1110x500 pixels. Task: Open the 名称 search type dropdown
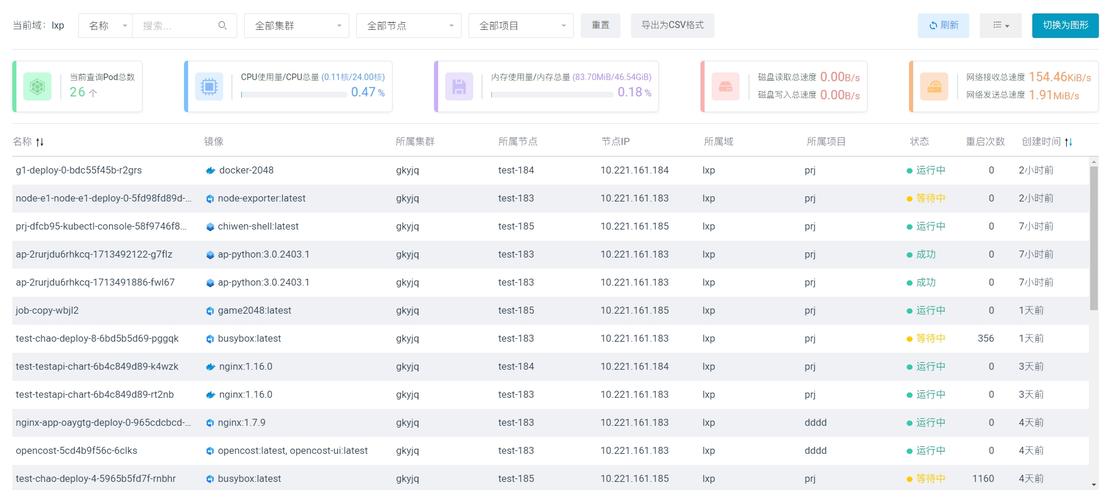coord(105,25)
